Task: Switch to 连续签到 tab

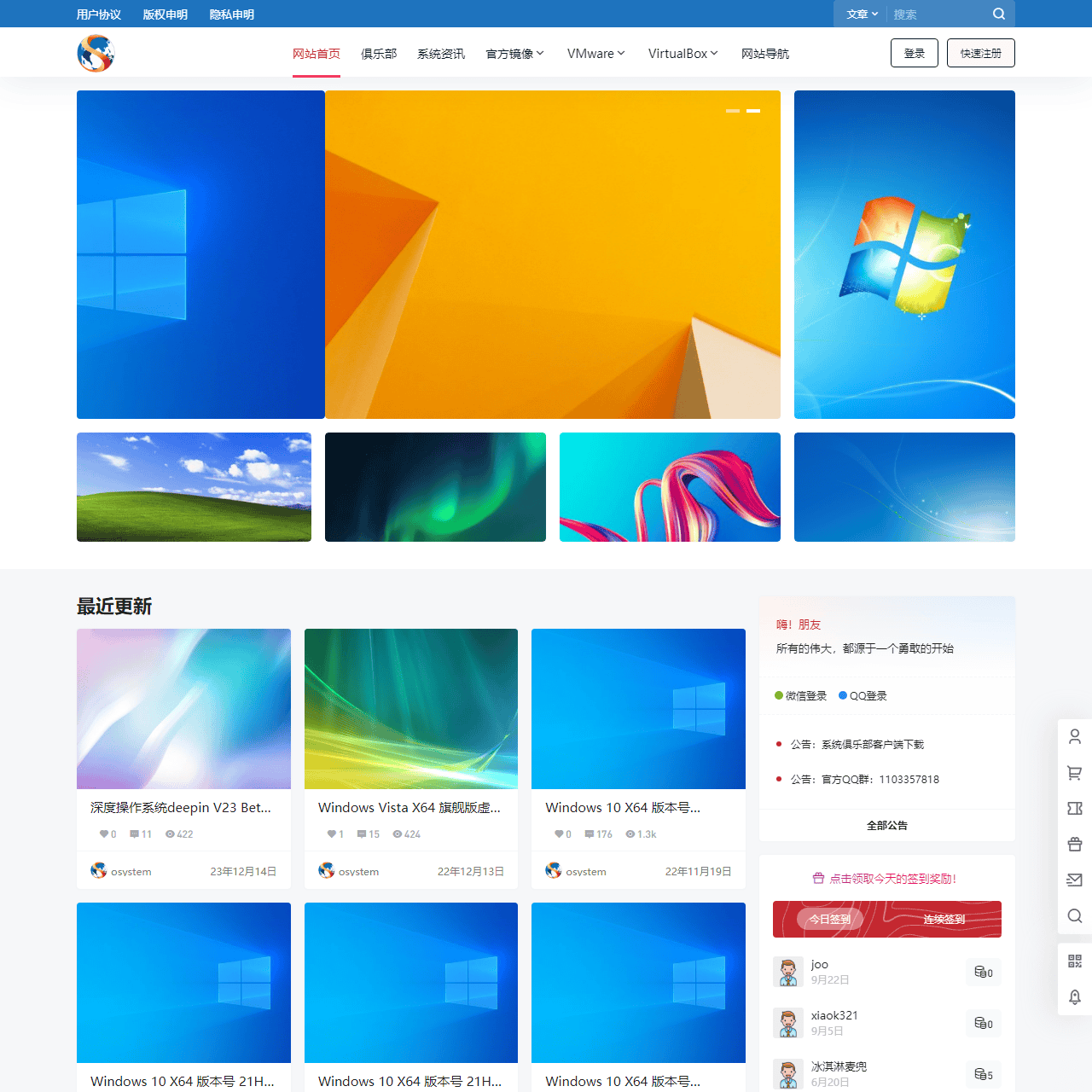Action: coord(944,919)
